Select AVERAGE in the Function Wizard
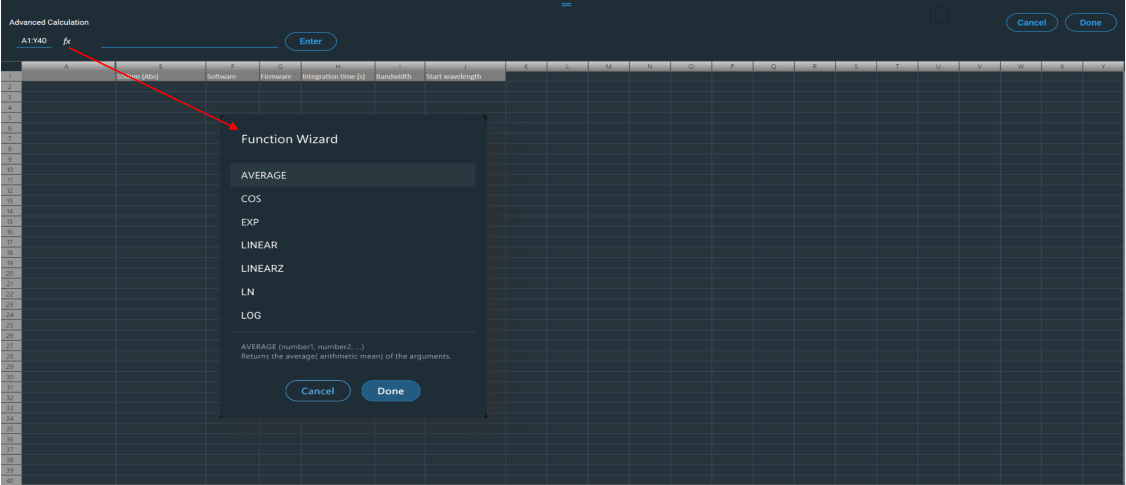Image resolution: width=1126 pixels, height=485 pixels. 352,175
